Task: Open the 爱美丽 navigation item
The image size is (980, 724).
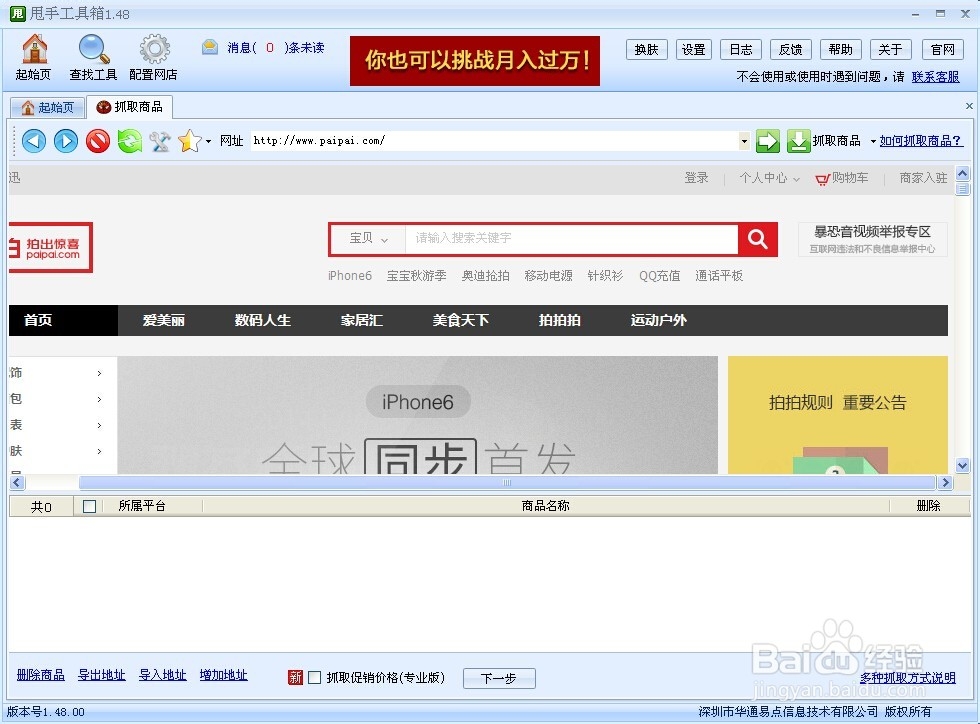Action: (x=164, y=320)
